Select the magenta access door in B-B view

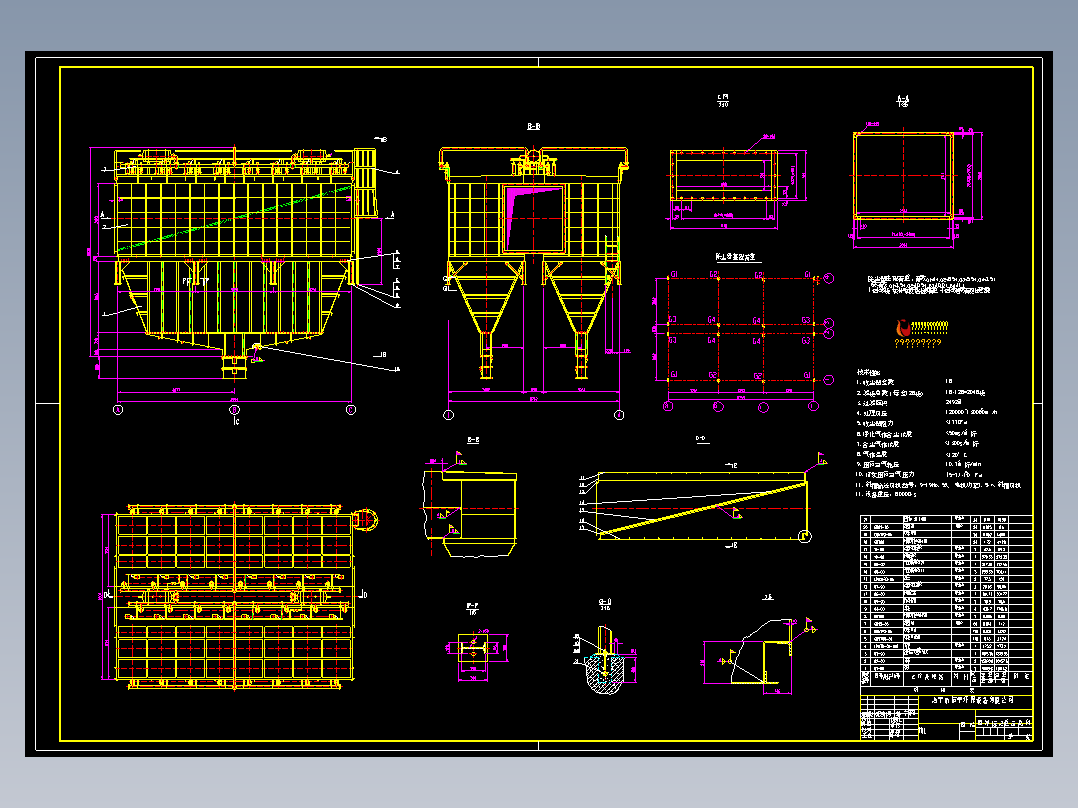[x=534, y=218]
